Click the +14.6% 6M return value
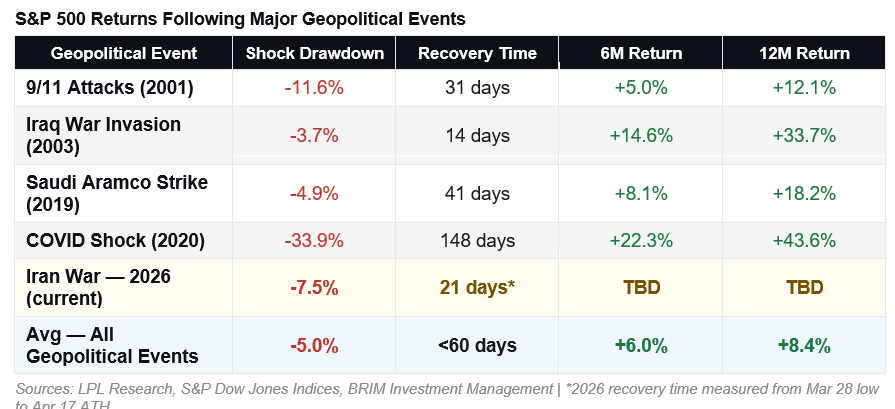 (640, 135)
